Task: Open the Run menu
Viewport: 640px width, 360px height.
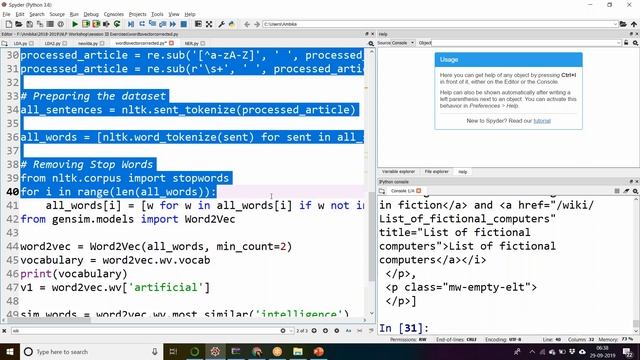Action: [x=74, y=14]
